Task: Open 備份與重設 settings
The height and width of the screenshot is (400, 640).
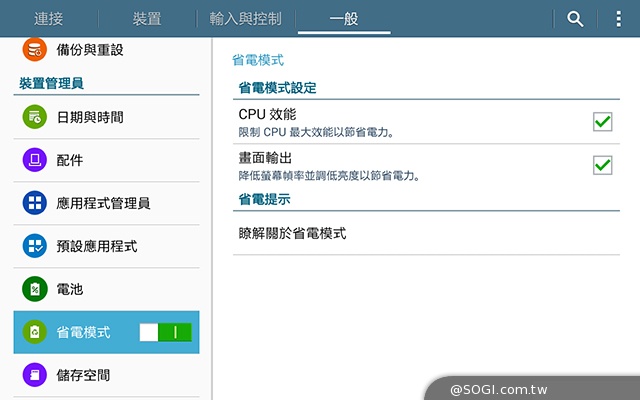Action: click(x=106, y=50)
